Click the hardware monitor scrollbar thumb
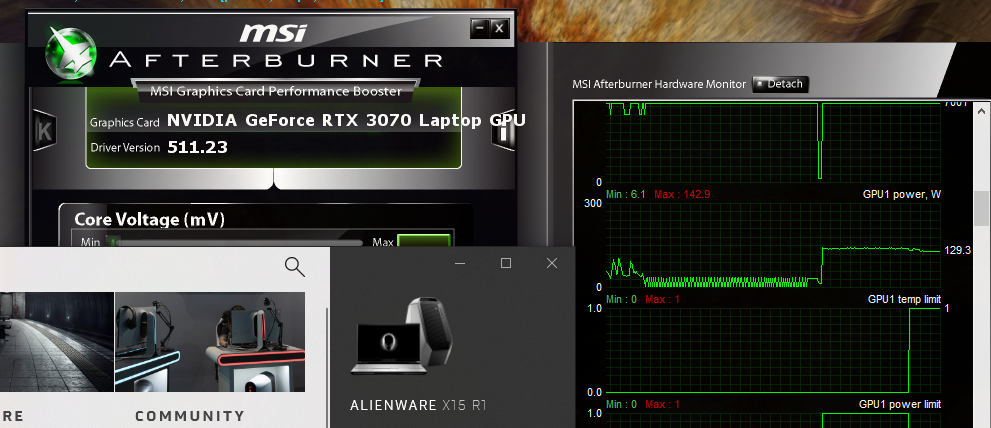The width and height of the screenshot is (991, 428). click(x=982, y=209)
